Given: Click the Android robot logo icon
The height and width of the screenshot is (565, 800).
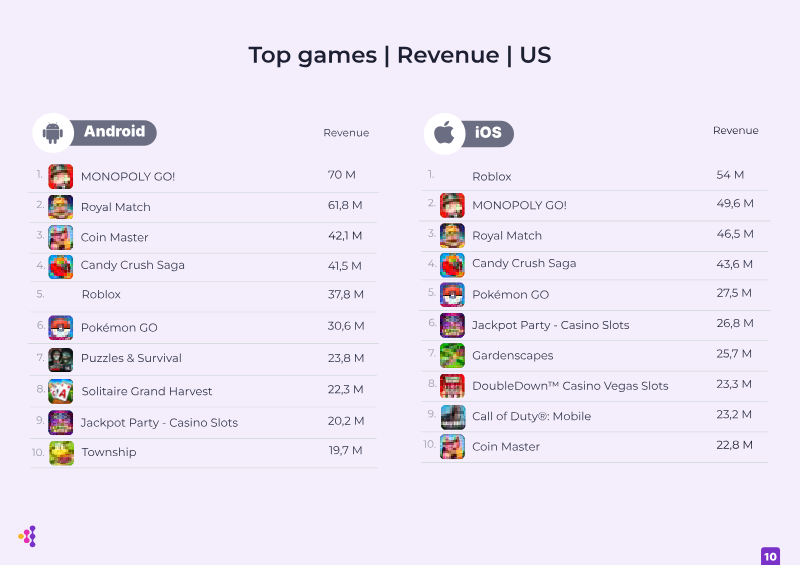Looking at the screenshot, I should (53, 133).
